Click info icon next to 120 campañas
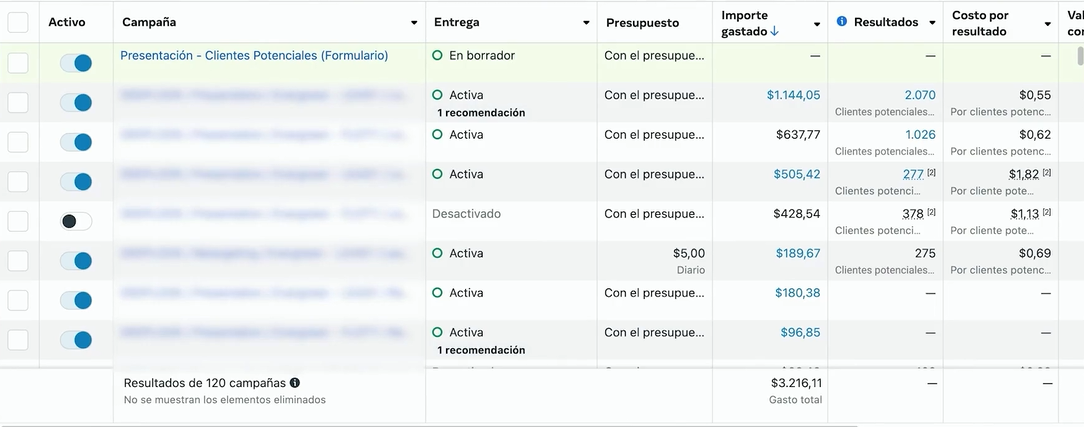This screenshot has width=1084, height=427. (295, 383)
